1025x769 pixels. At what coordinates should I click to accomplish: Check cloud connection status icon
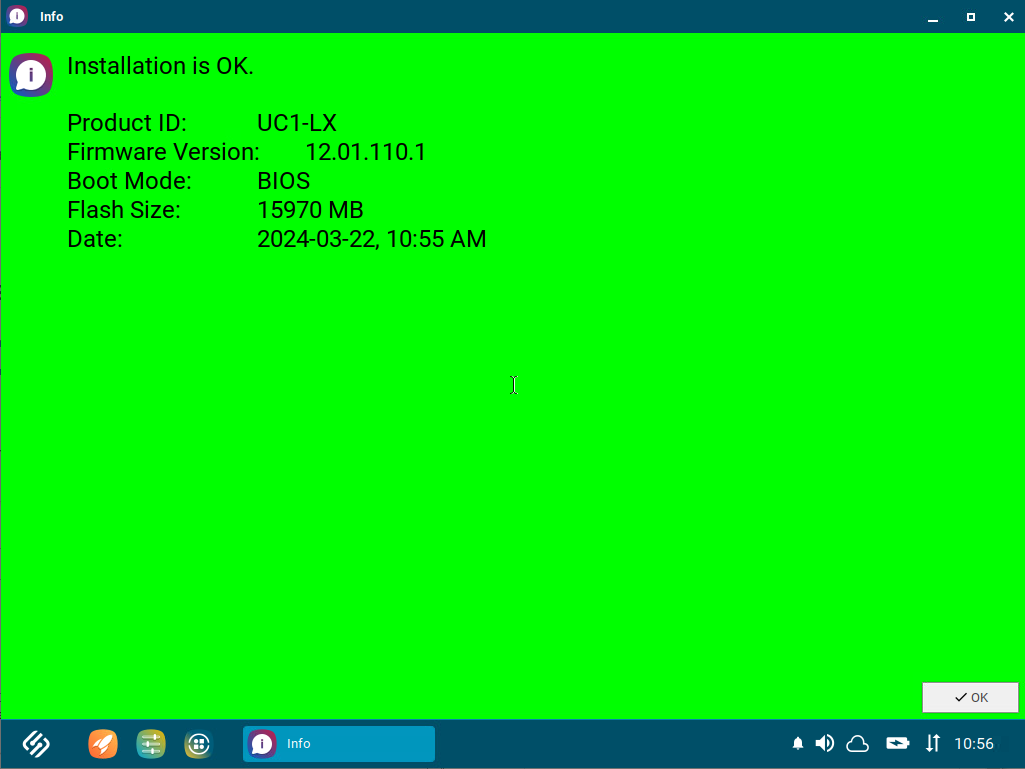pos(857,743)
